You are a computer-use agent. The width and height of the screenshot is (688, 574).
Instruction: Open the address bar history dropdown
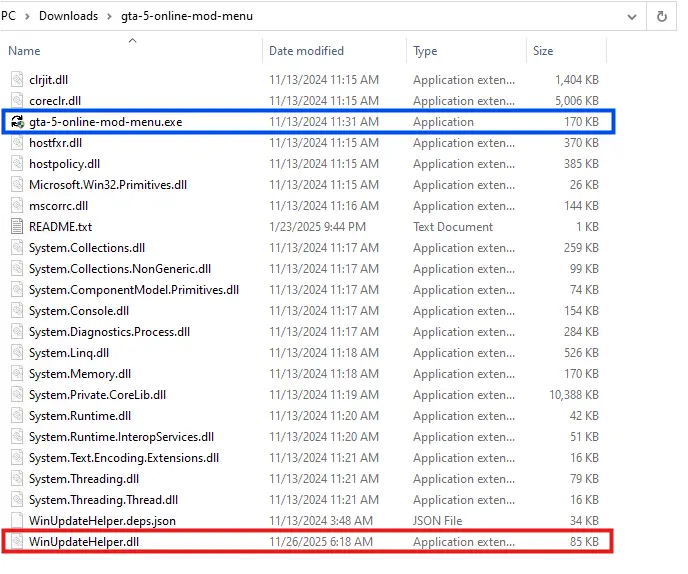(x=631, y=16)
